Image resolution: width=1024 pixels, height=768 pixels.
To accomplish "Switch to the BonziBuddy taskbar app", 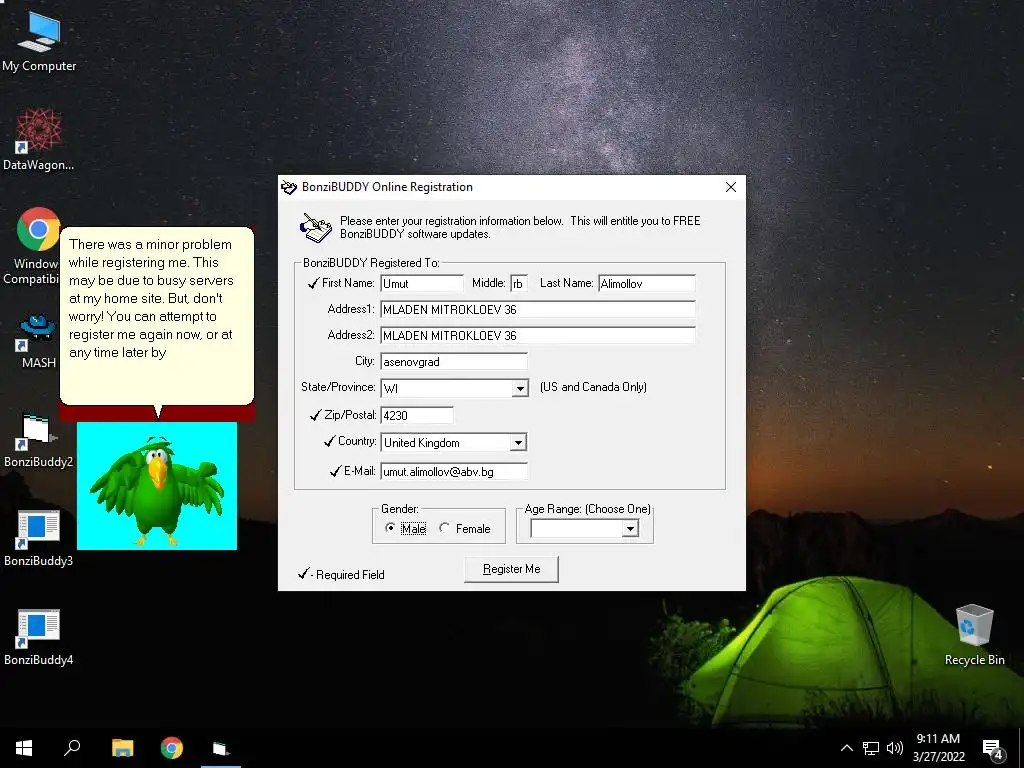I will click(x=221, y=748).
